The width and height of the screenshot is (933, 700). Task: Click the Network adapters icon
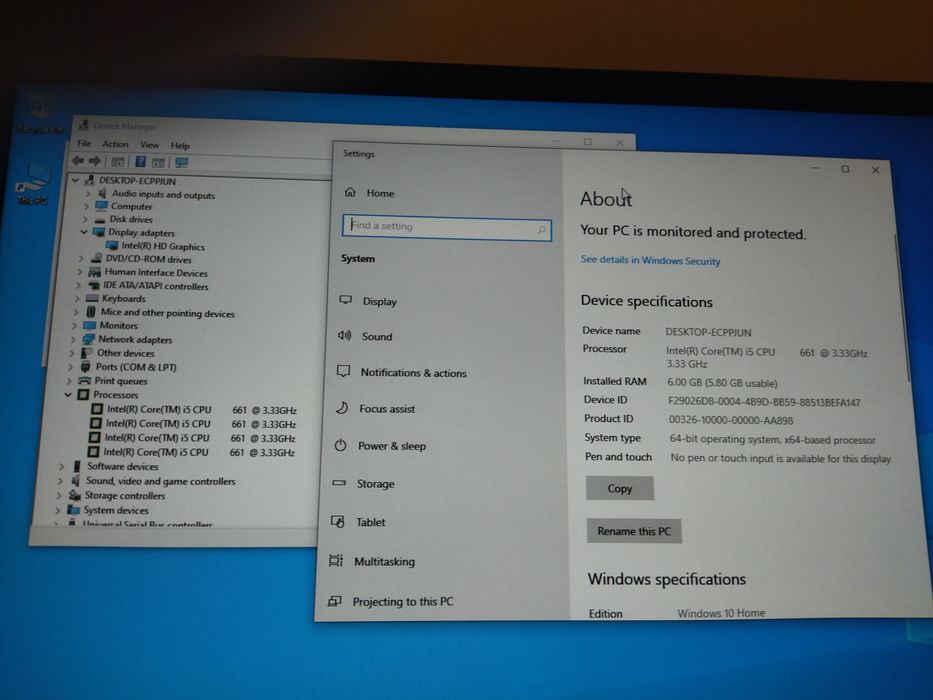(x=89, y=339)
